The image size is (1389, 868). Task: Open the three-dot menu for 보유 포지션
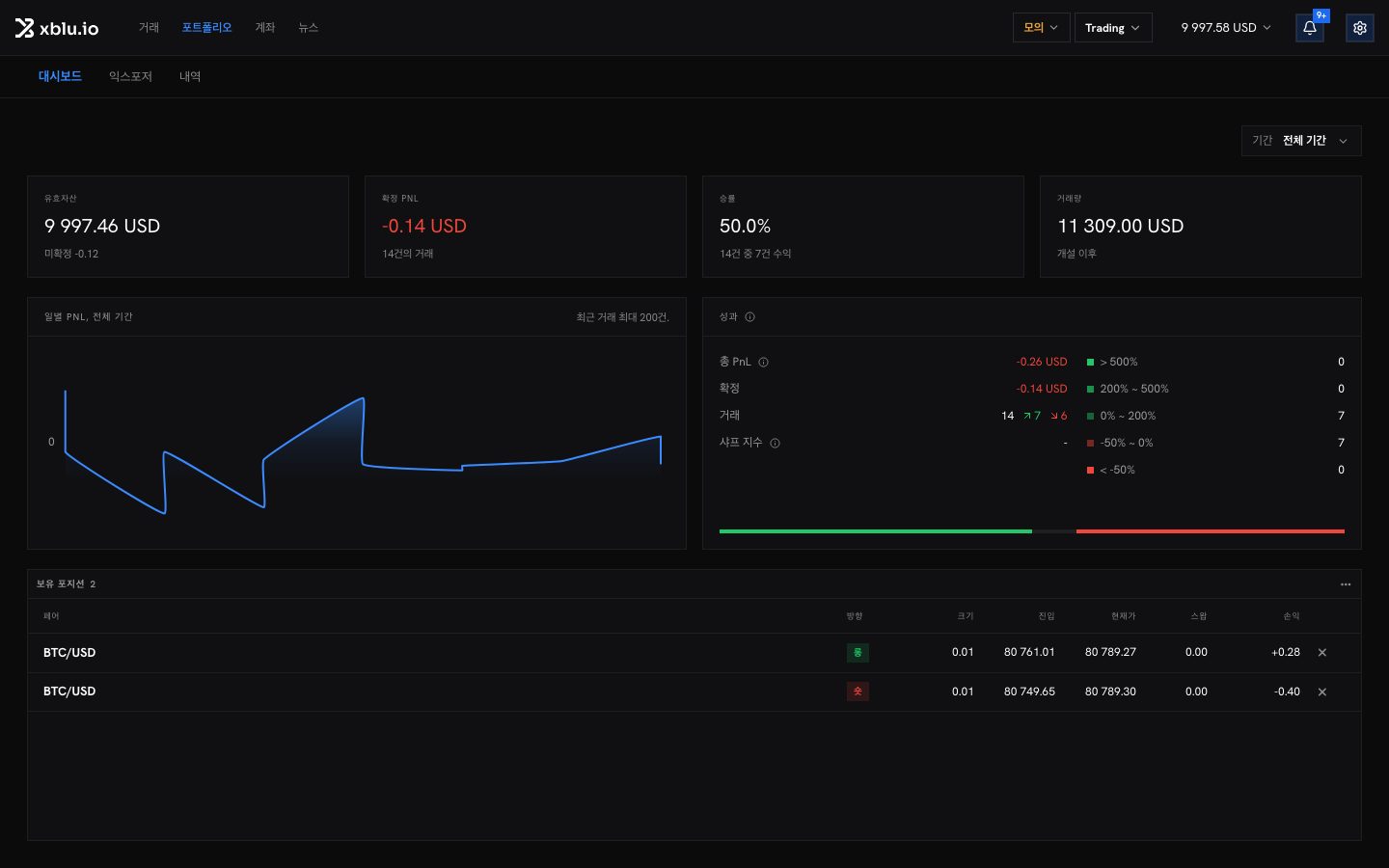1346,584
